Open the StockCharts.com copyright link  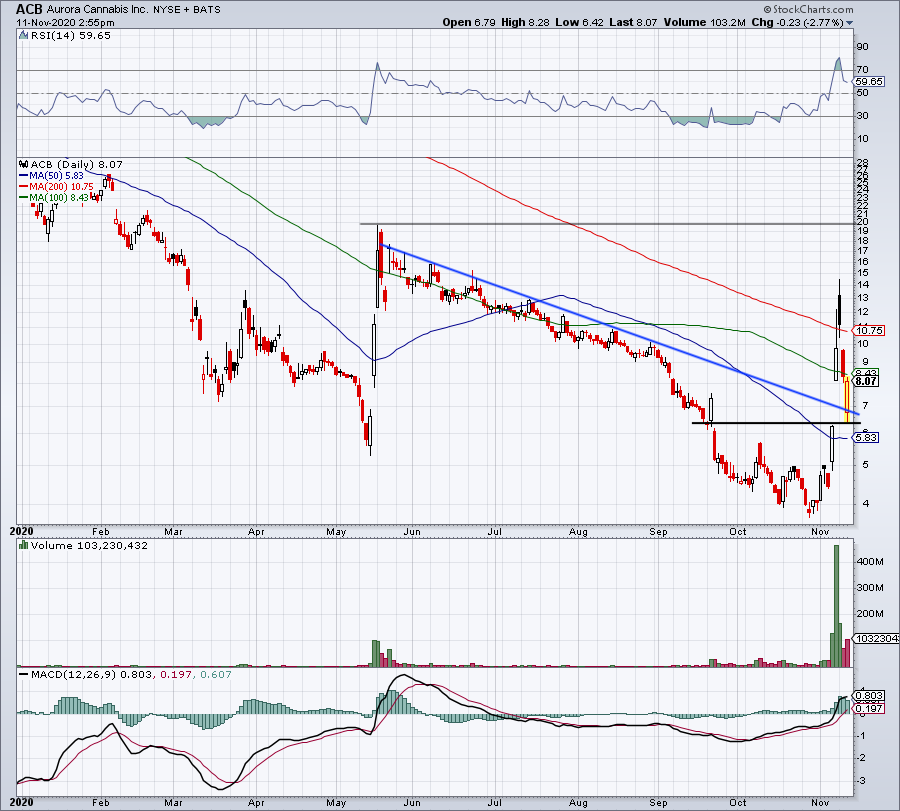(808, 9)
